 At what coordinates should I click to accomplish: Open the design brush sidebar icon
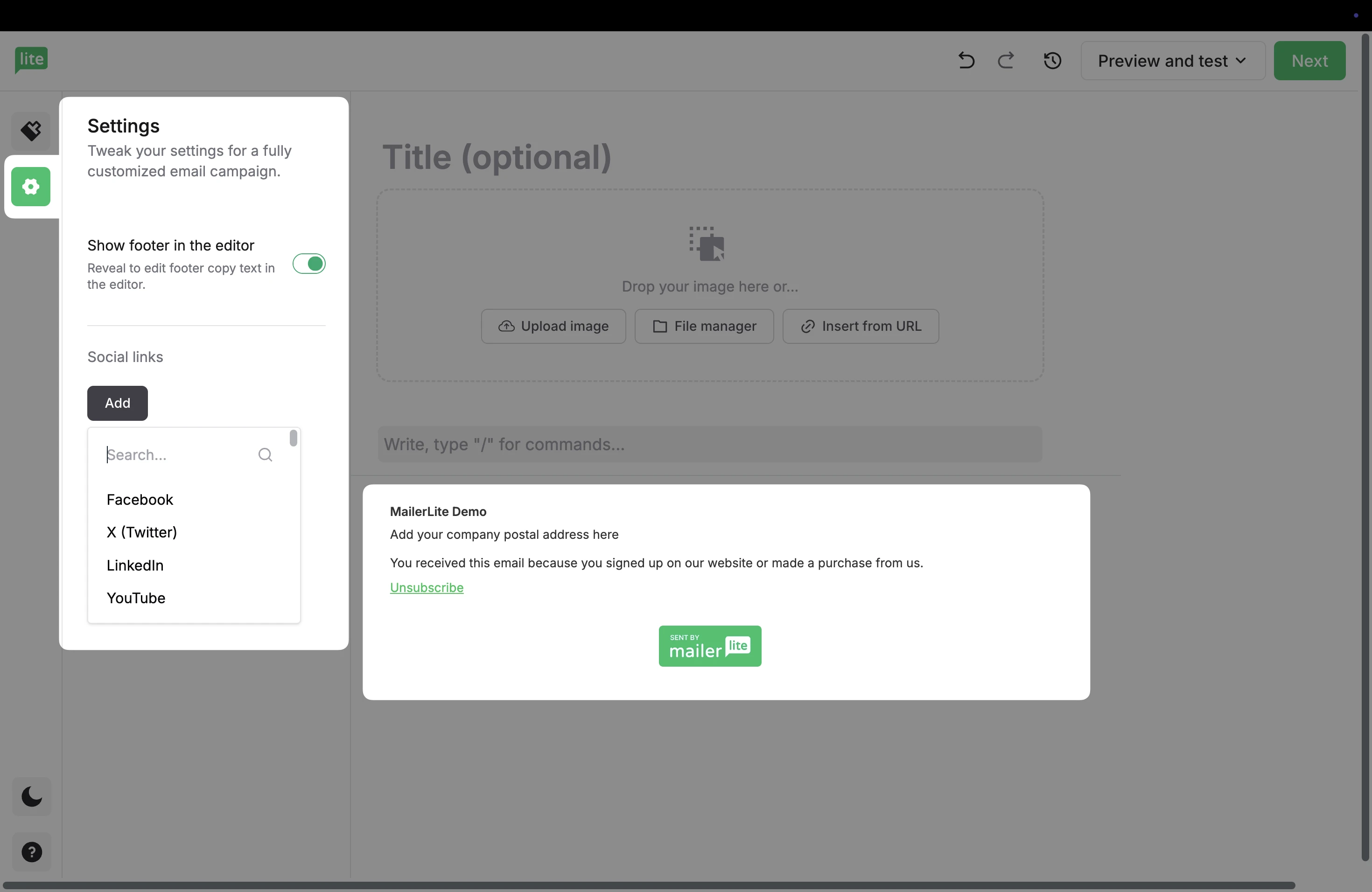[x=31, y=131]
